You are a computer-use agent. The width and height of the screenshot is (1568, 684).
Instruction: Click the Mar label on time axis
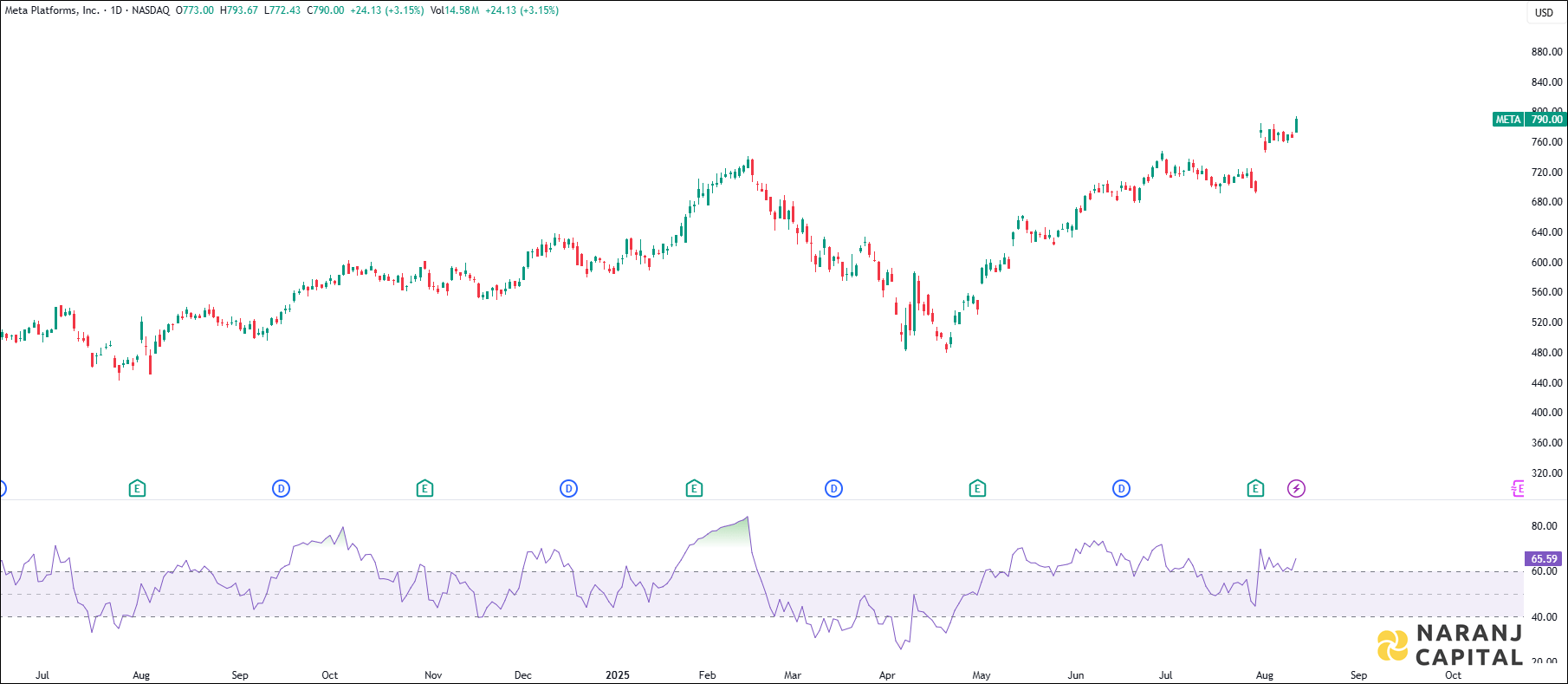pos(793,675)
